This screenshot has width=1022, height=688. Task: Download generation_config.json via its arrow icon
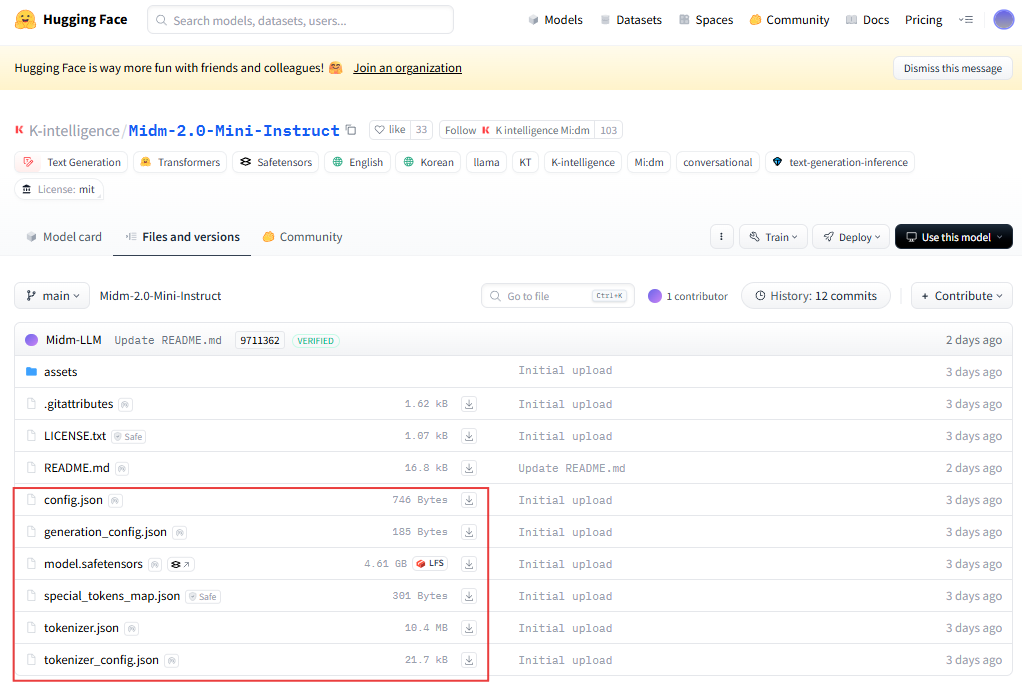[469, 532]
